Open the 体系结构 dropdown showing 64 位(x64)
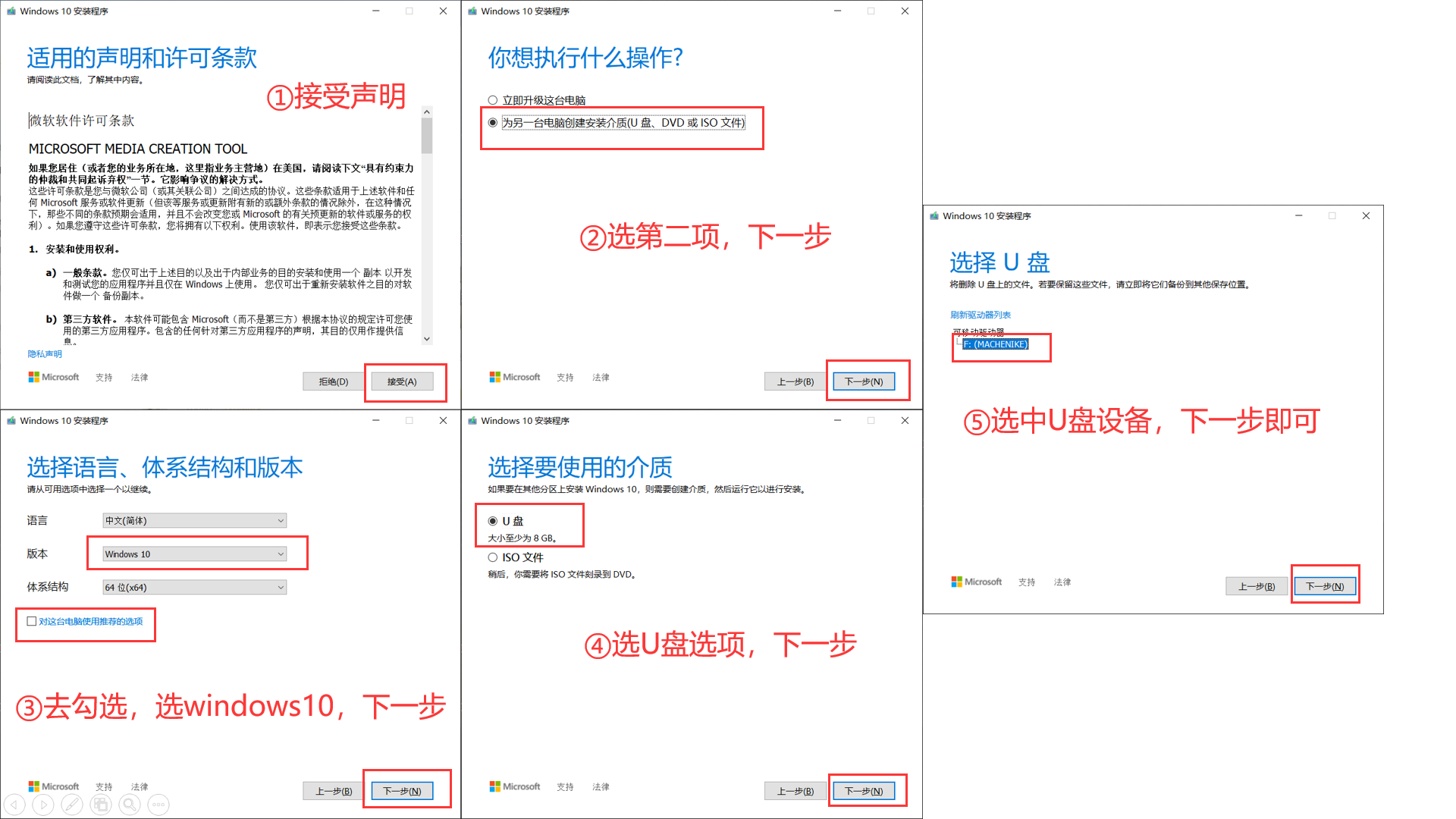 195,587
